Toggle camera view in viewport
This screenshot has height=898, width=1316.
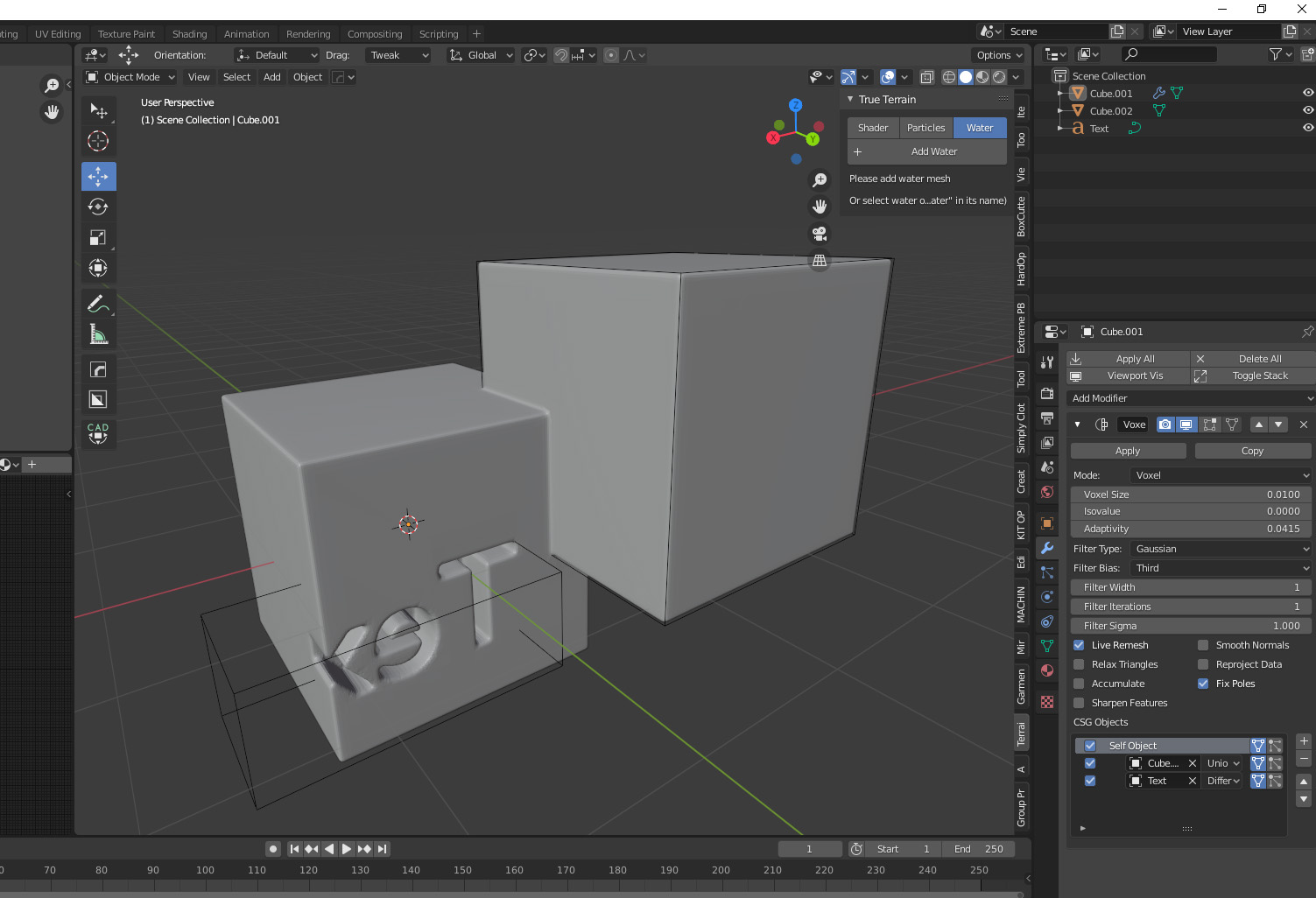click(x=820, y=234)
